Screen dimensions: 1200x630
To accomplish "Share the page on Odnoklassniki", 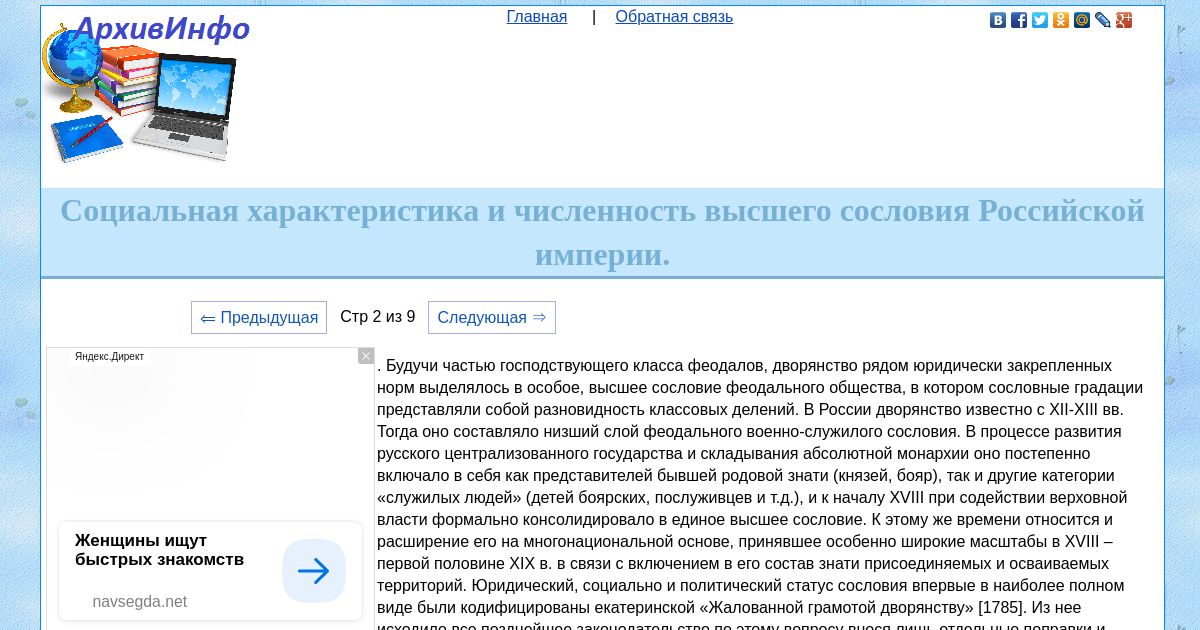I will click(1061, 20).
